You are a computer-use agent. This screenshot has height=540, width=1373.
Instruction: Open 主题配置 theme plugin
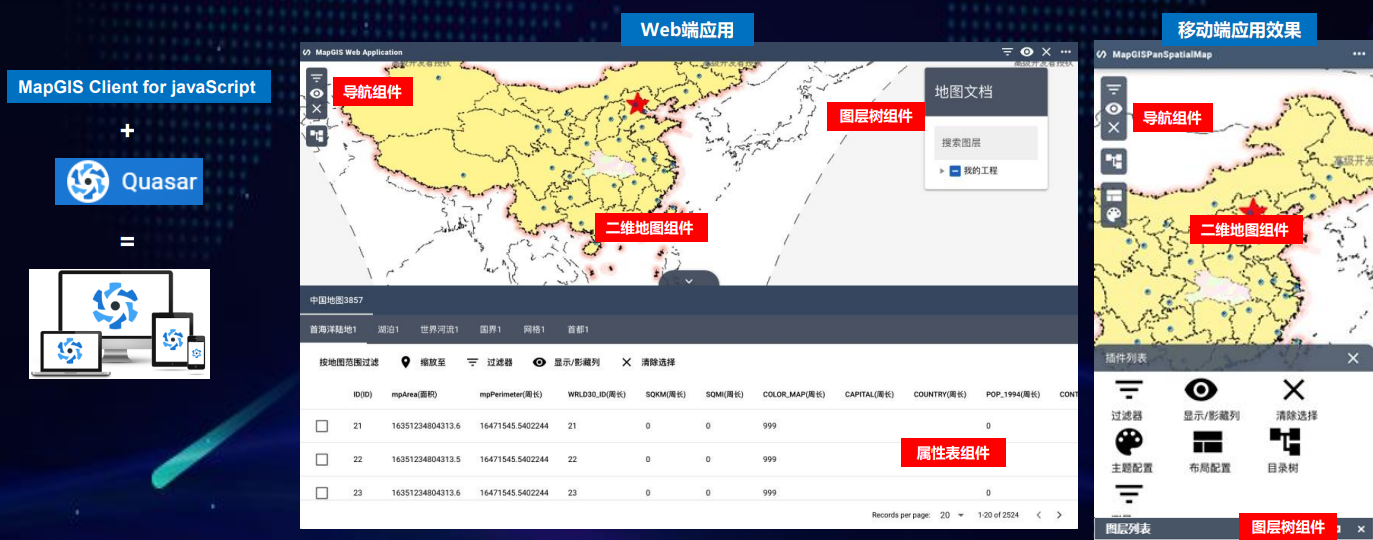pos(1131,451)
